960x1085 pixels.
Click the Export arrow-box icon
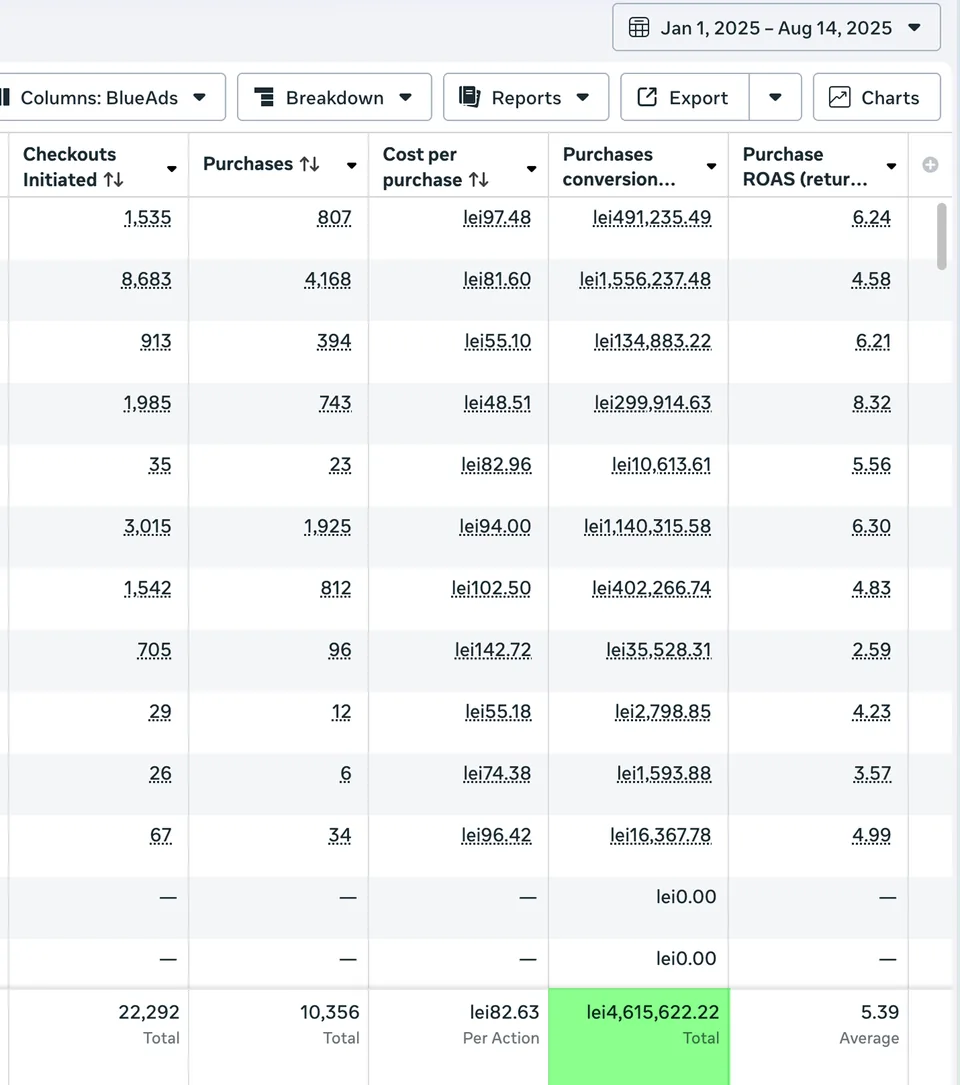coord(646,97)
